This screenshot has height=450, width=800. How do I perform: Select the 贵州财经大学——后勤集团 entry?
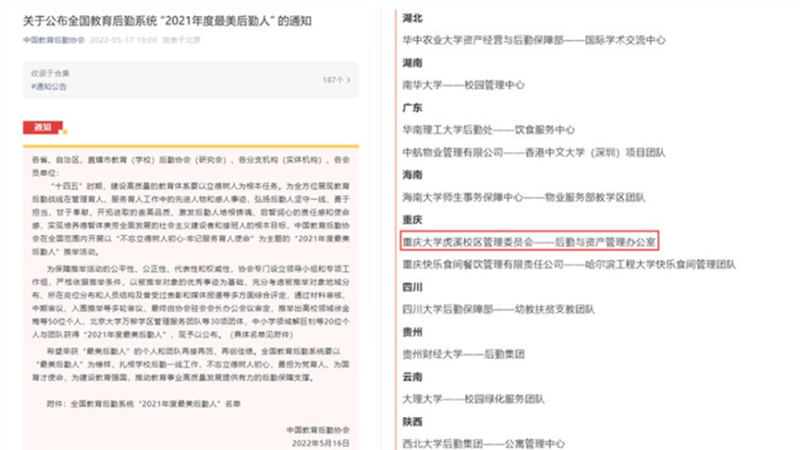click(x=463, y=354)
